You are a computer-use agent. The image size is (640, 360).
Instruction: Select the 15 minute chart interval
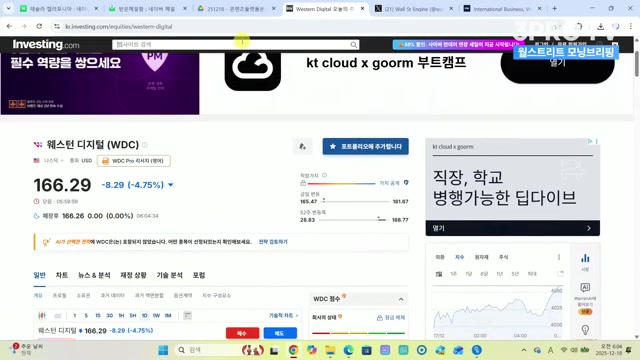[x=98, y=316]
